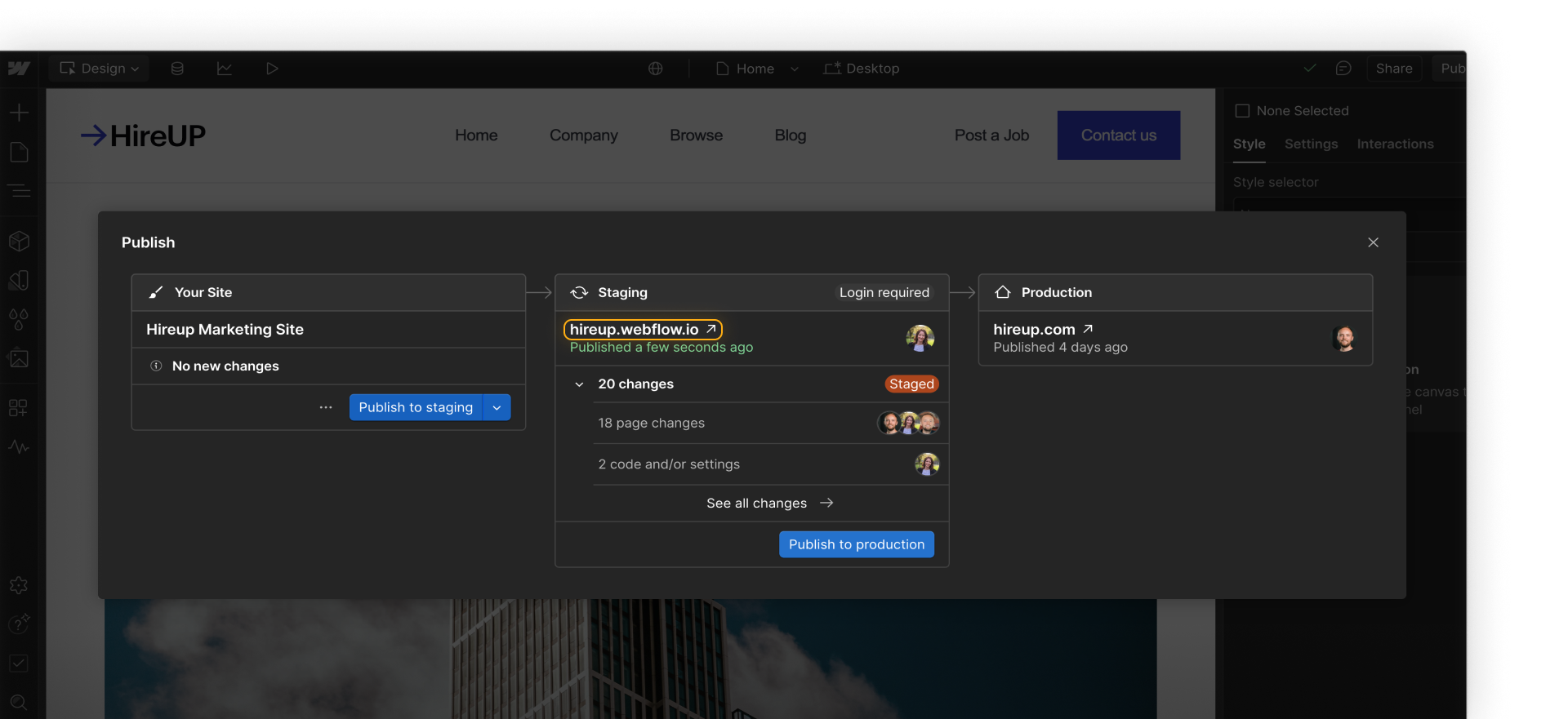
Task: Select the Desktop breakpoint control
Action: pos(862,69)
